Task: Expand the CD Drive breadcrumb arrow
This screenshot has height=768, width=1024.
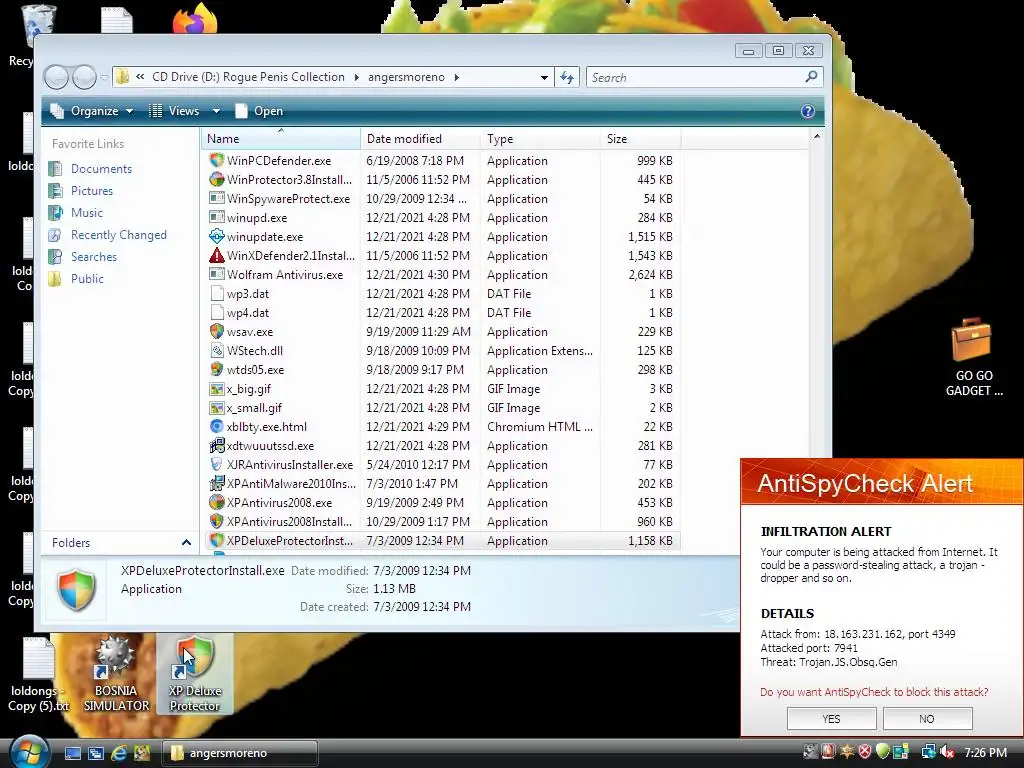Action: (x=357, y=77)
